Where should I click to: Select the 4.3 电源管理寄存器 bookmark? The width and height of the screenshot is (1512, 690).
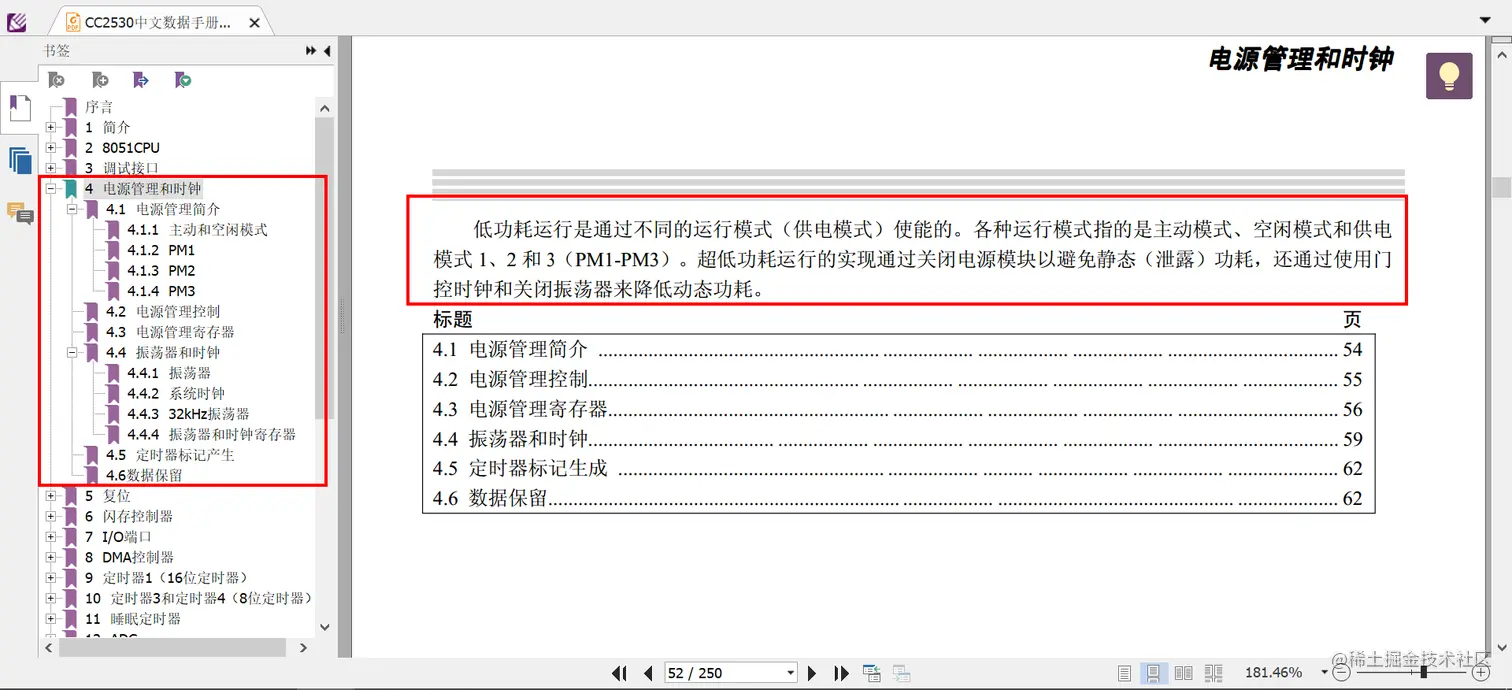(170, 332)
